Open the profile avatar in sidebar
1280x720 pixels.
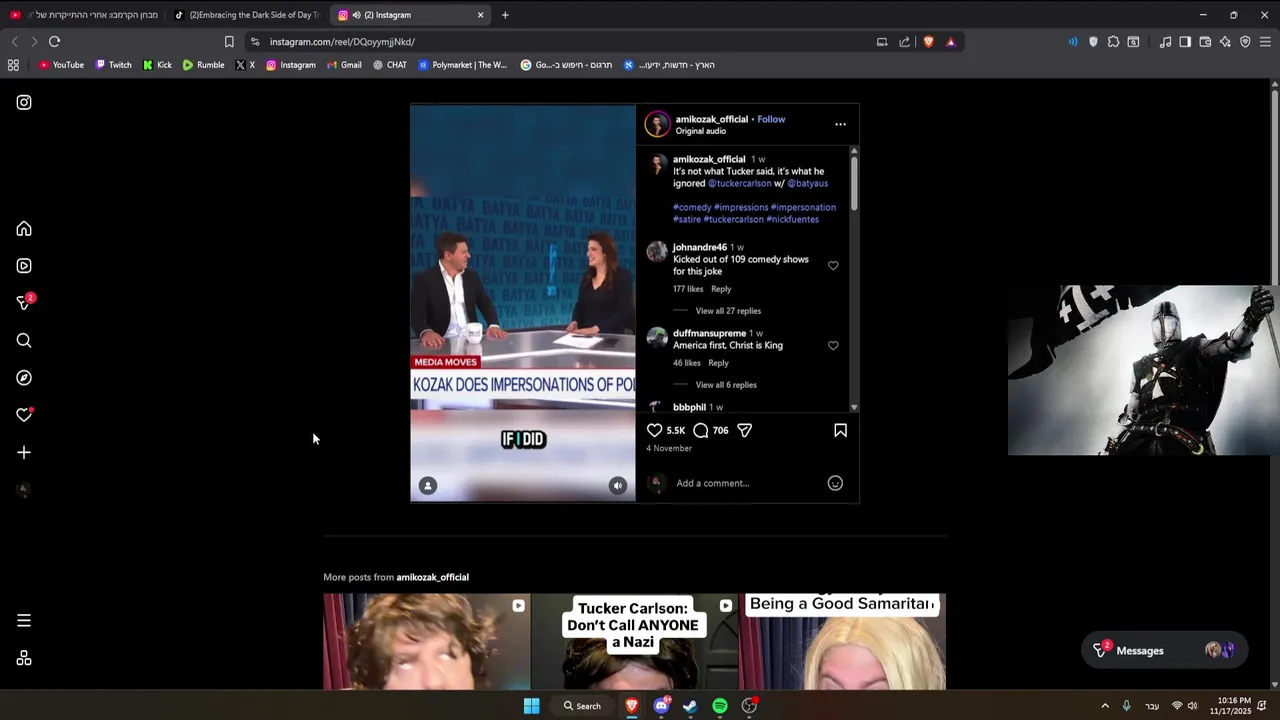point(24,490)
